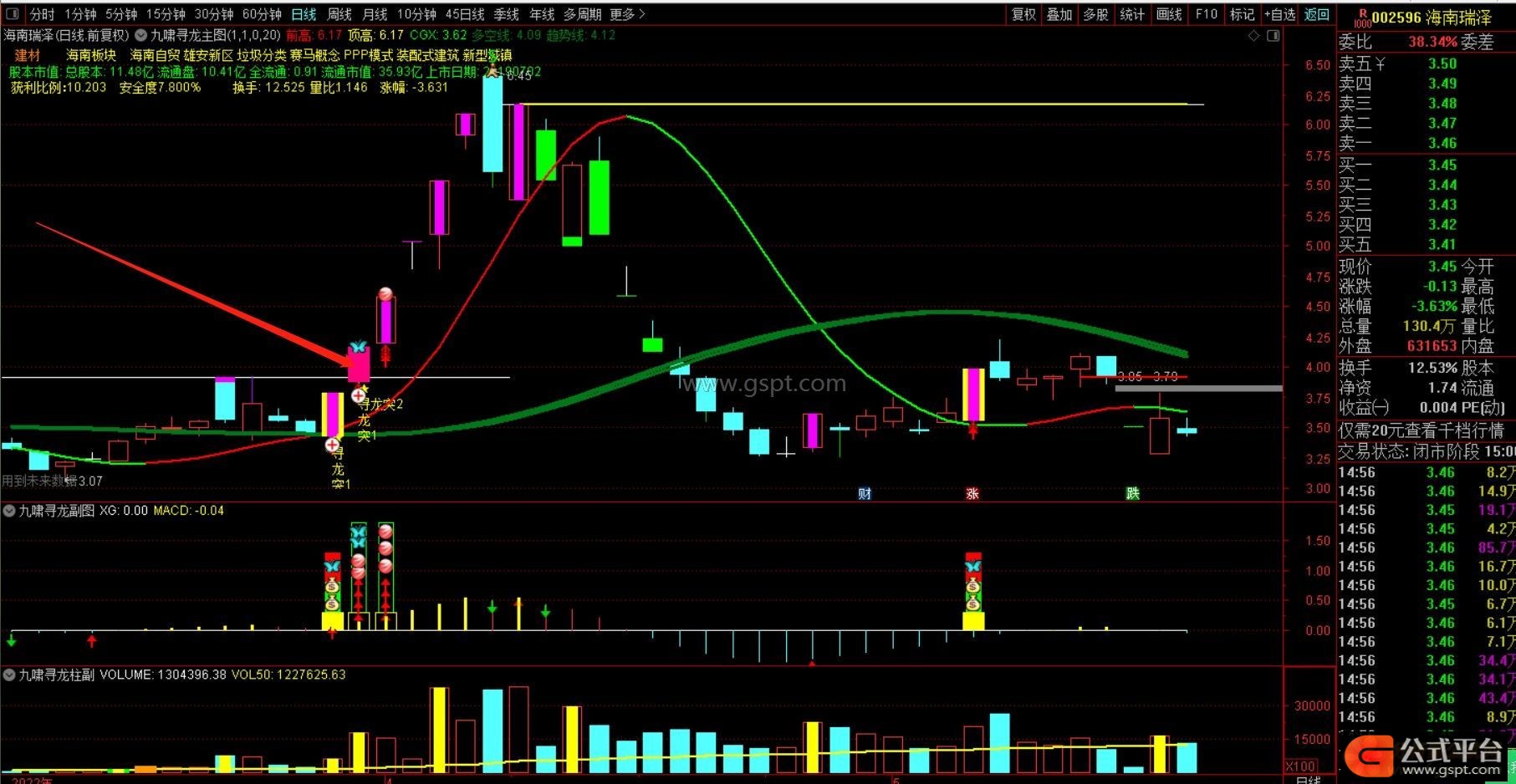Open the 统计 statistics tool

pyautogui.click(x=1132, y=14)
